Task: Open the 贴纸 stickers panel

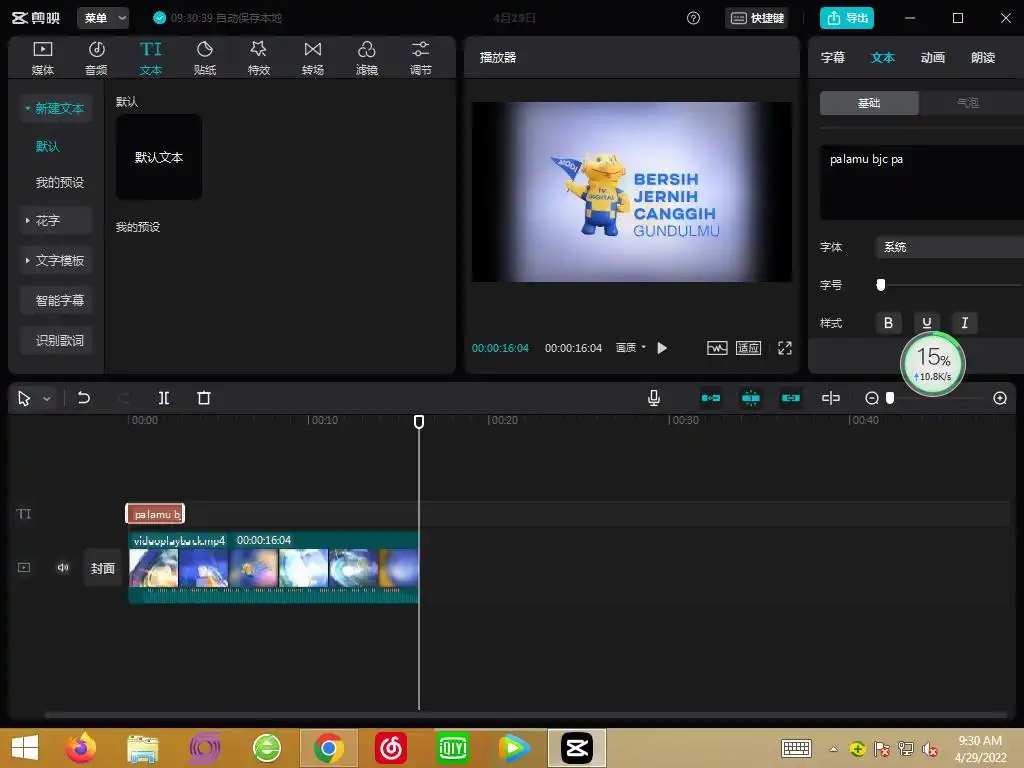Action: tap(204, 57)
